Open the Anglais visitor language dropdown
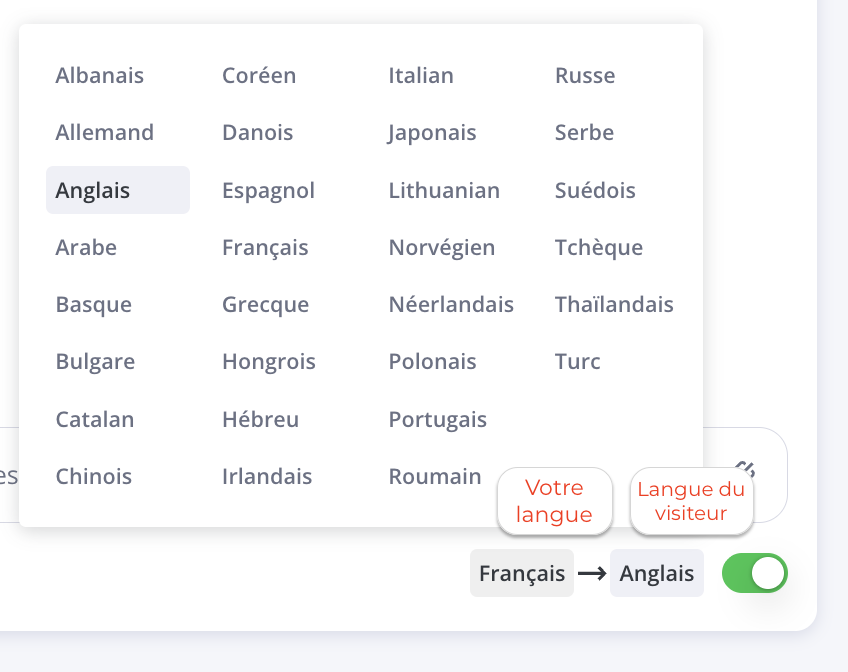The image size is (848, 672). [x=657, y=573]
